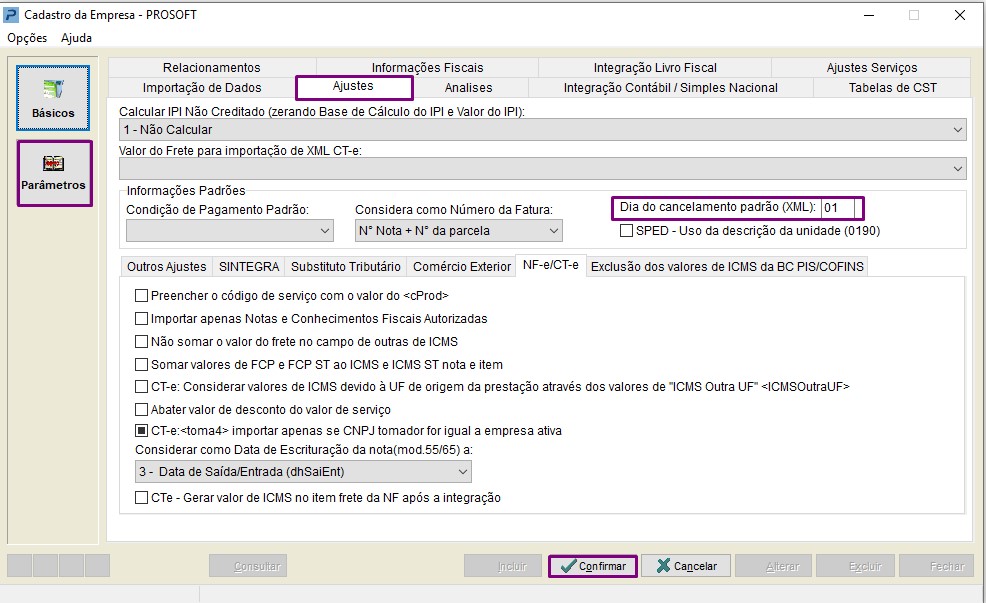The image size is (986, 603).
Task: Check 'CTe - Gerar valor de ICMS no item frete'
Action: pyautogui.click(x=141, y=498)
